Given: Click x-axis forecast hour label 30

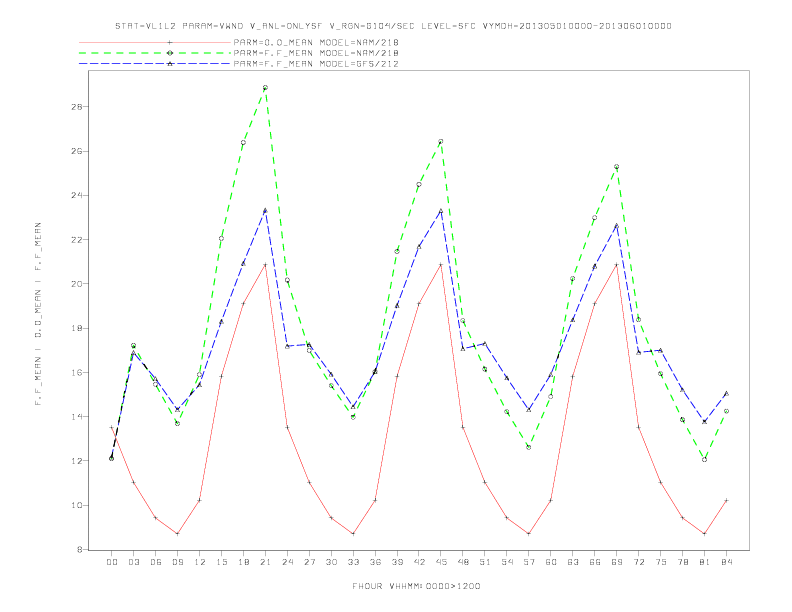Looking at the screenshot, I should coord(331,562).
